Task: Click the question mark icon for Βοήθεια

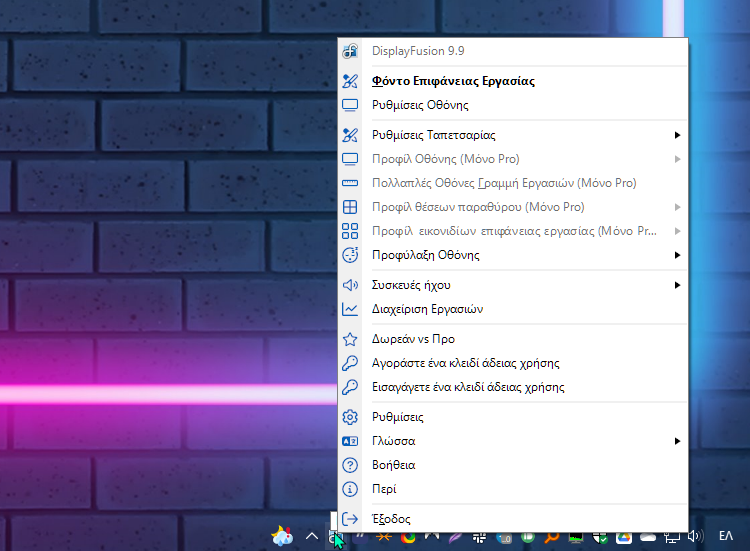Action: coord(350,465)
